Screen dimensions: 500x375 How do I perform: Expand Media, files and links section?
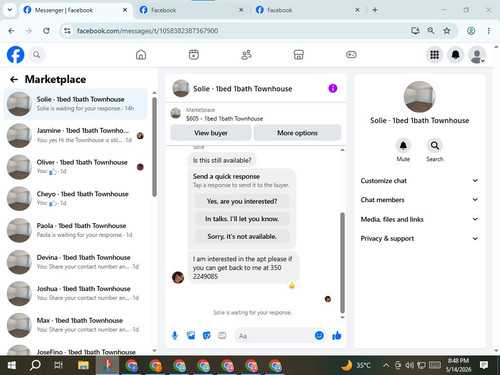(x=419, y=219)
